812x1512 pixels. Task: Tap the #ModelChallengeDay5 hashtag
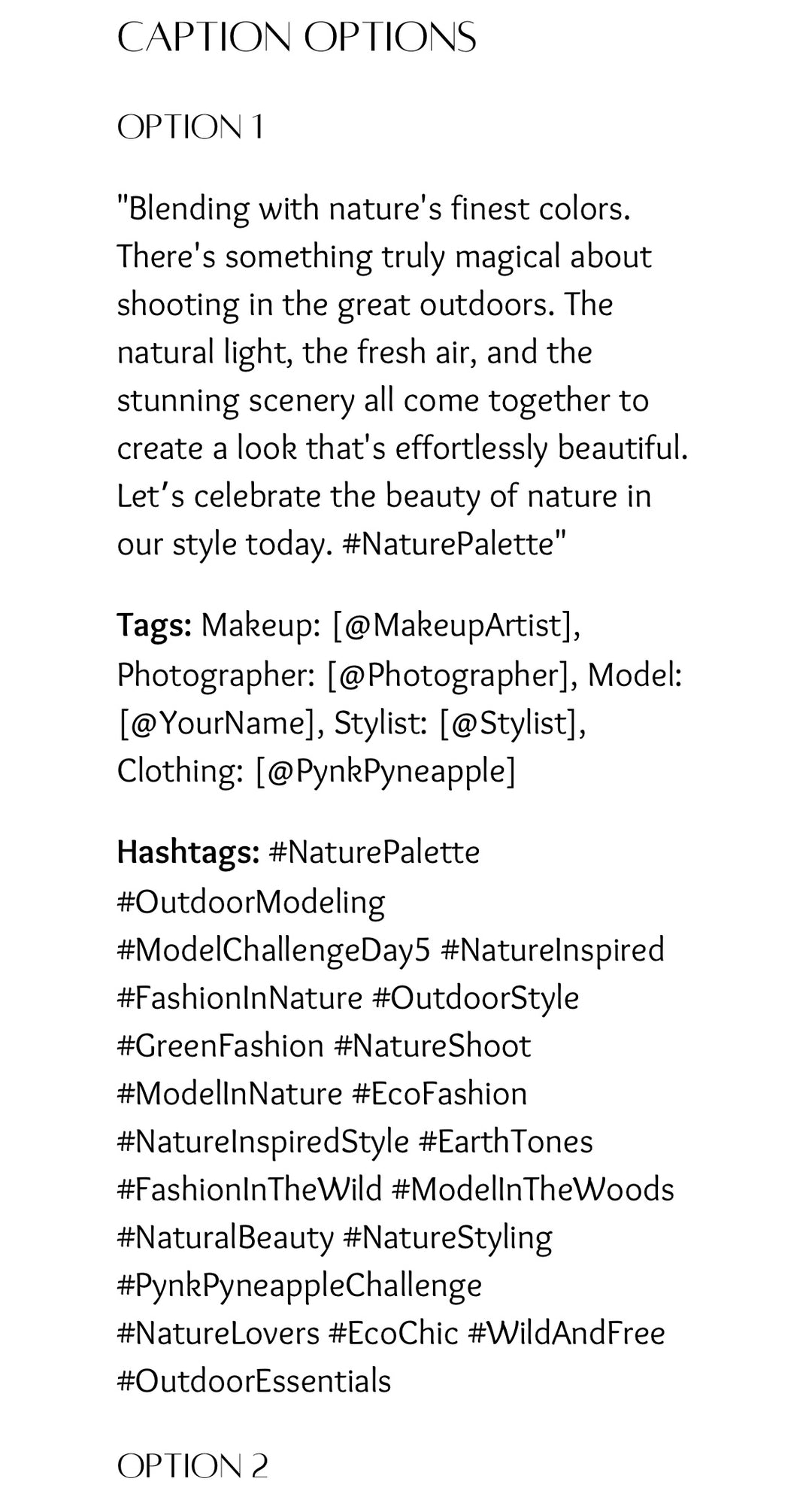click(x=274, y=949)
